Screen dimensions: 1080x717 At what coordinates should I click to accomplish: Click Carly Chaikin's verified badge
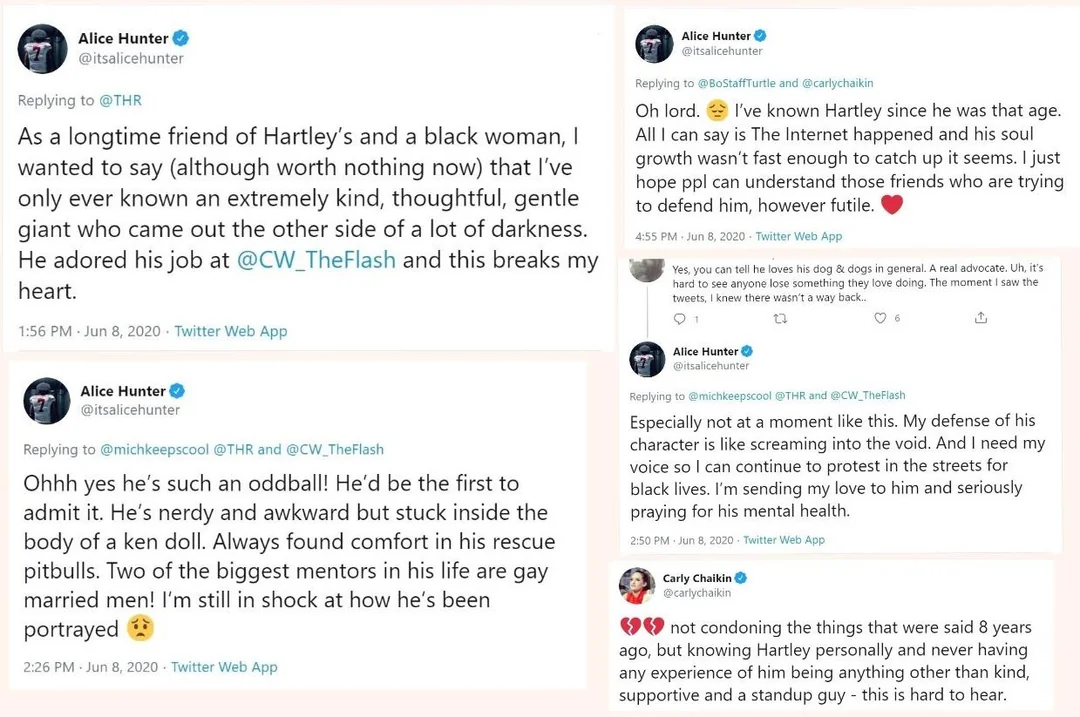(x=741, y=577)
